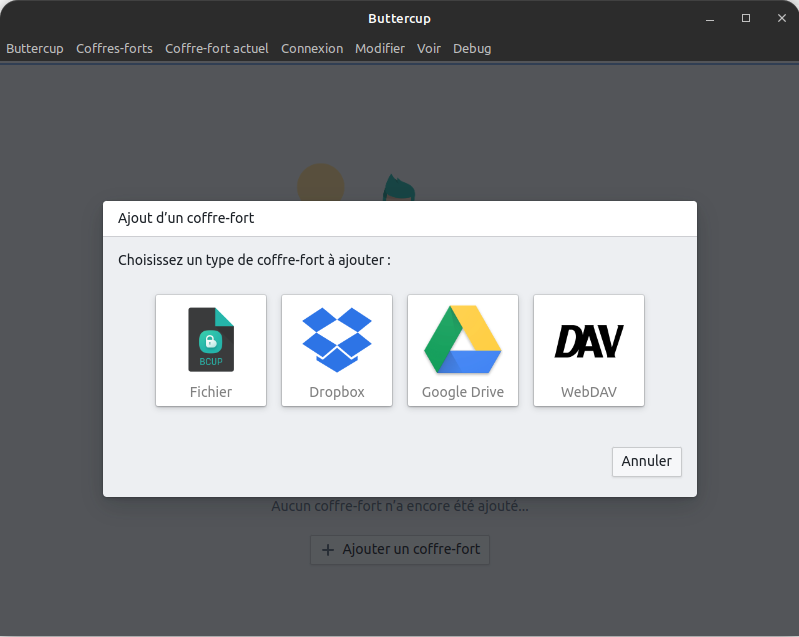
Task: Open the Coffre-fort actuel menu
Action: coord(217,48)
